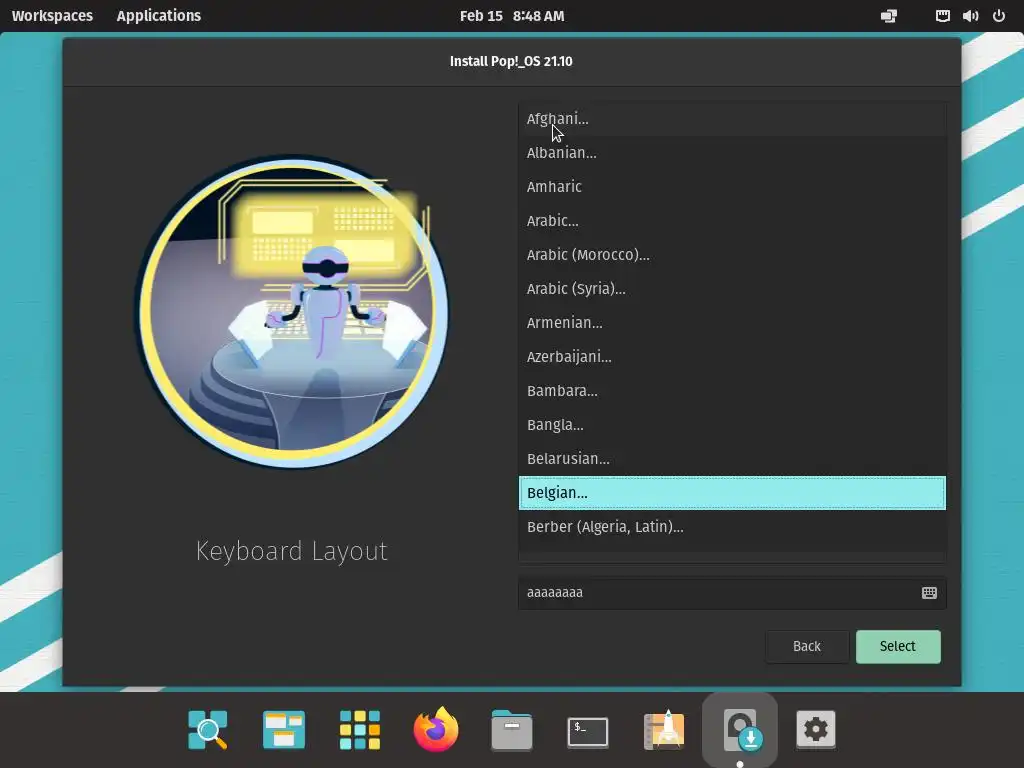
Task: Open the Pop!_OS launcher search icon in dock
Action: tap(208, 729)
